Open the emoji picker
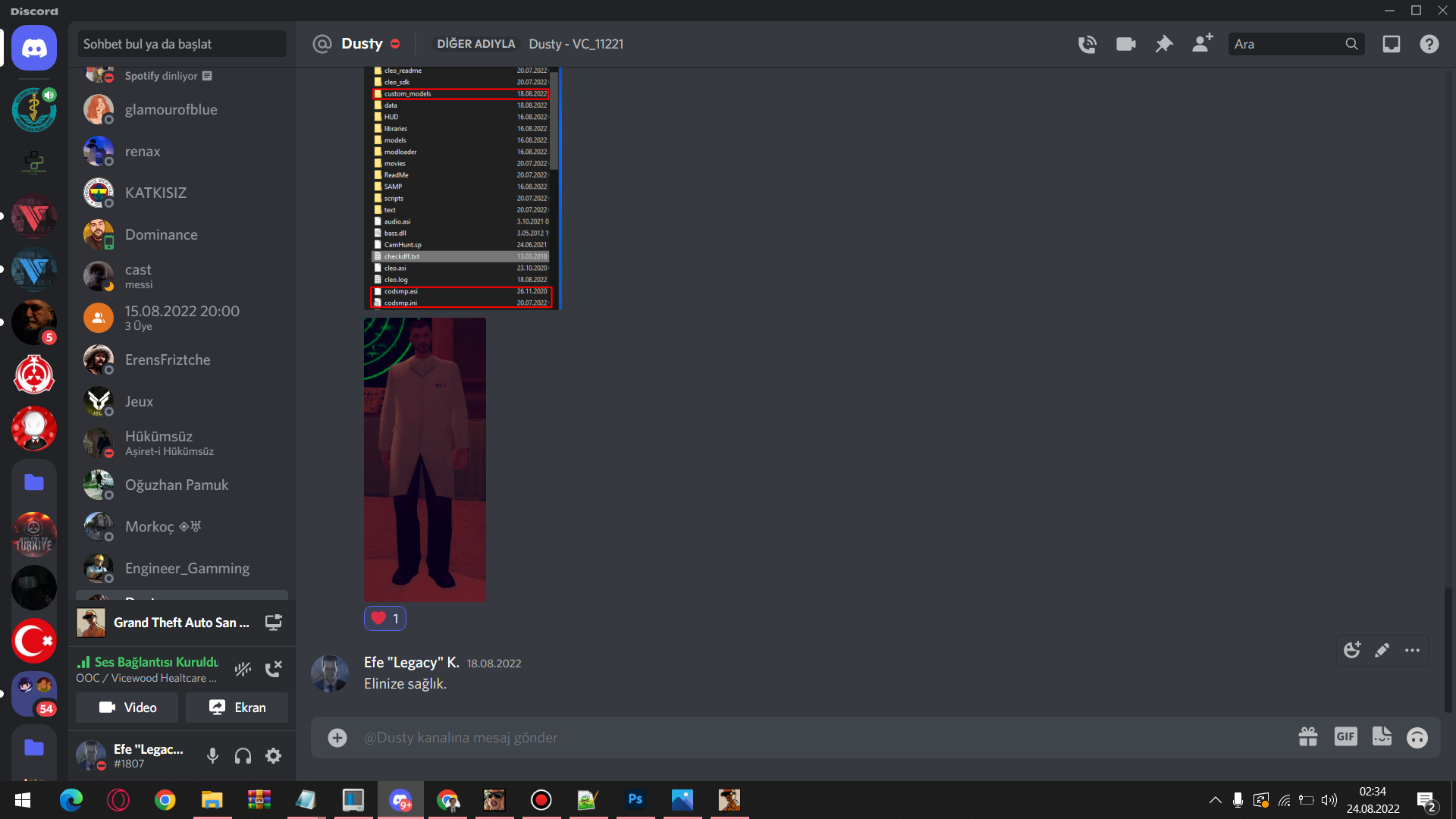The image size is (1456, 819). click(1417, 737)
